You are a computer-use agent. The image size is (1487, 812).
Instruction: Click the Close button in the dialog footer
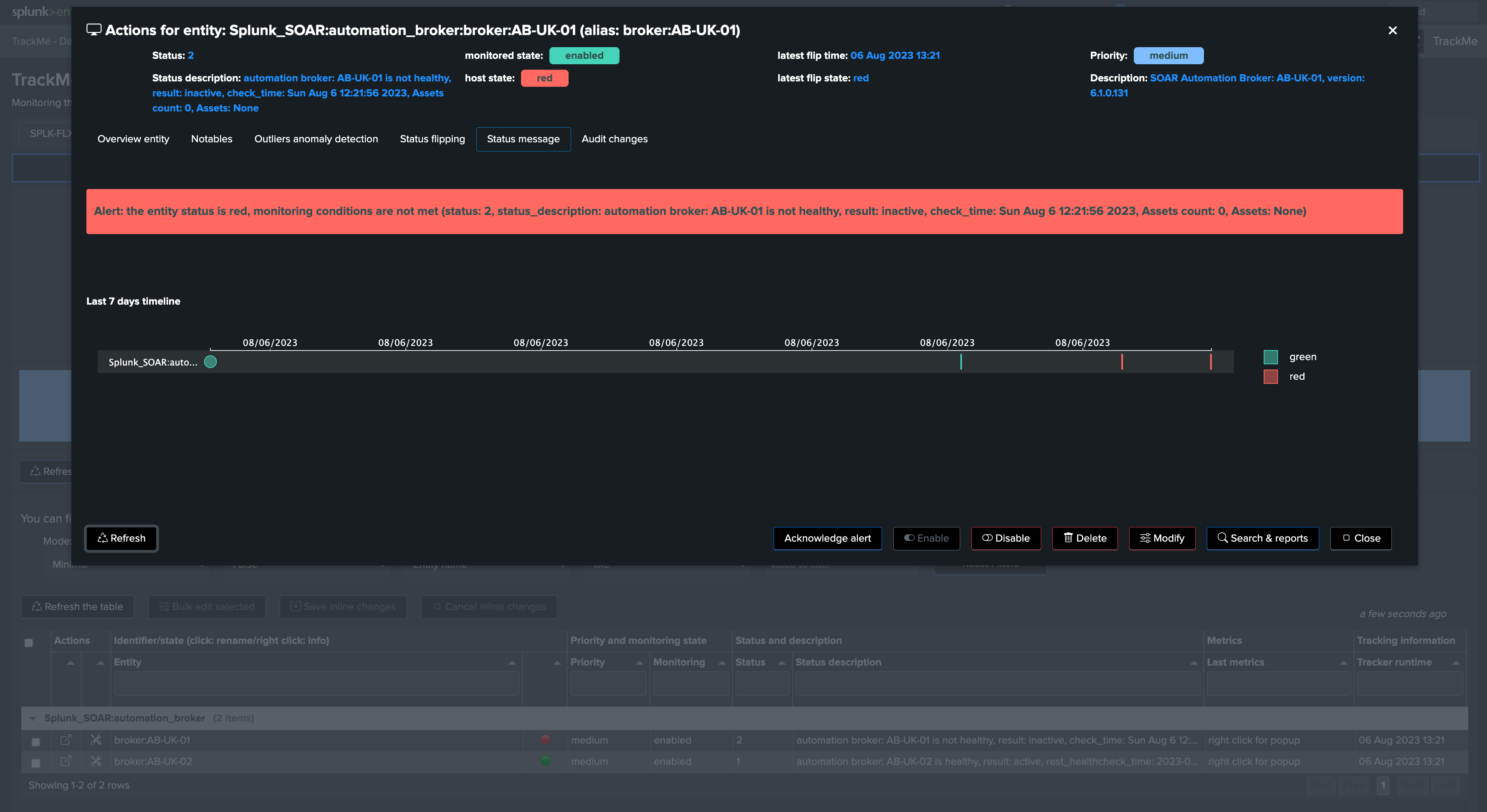pos(1361,538)
